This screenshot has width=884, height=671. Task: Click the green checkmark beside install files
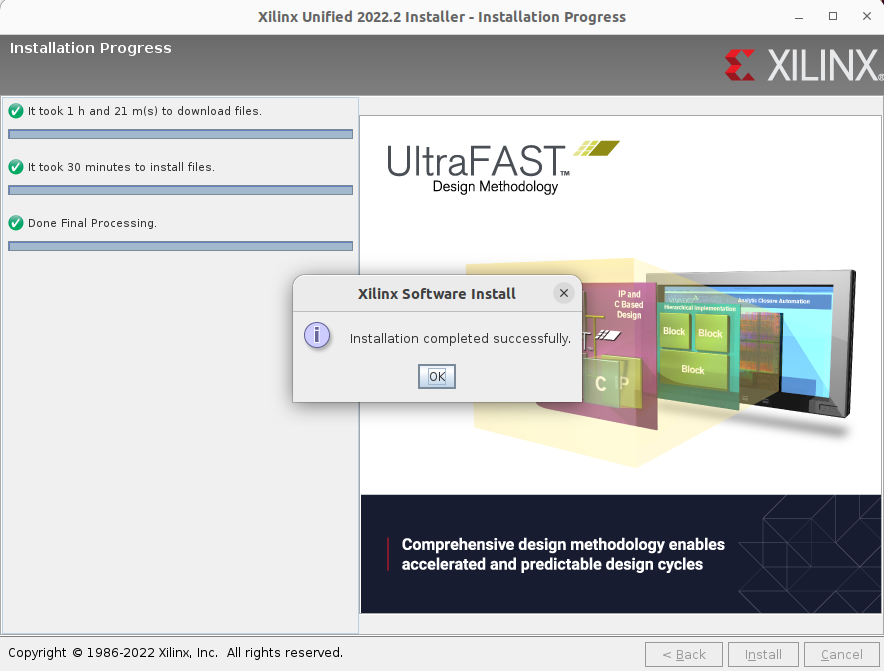pos(16,167)
